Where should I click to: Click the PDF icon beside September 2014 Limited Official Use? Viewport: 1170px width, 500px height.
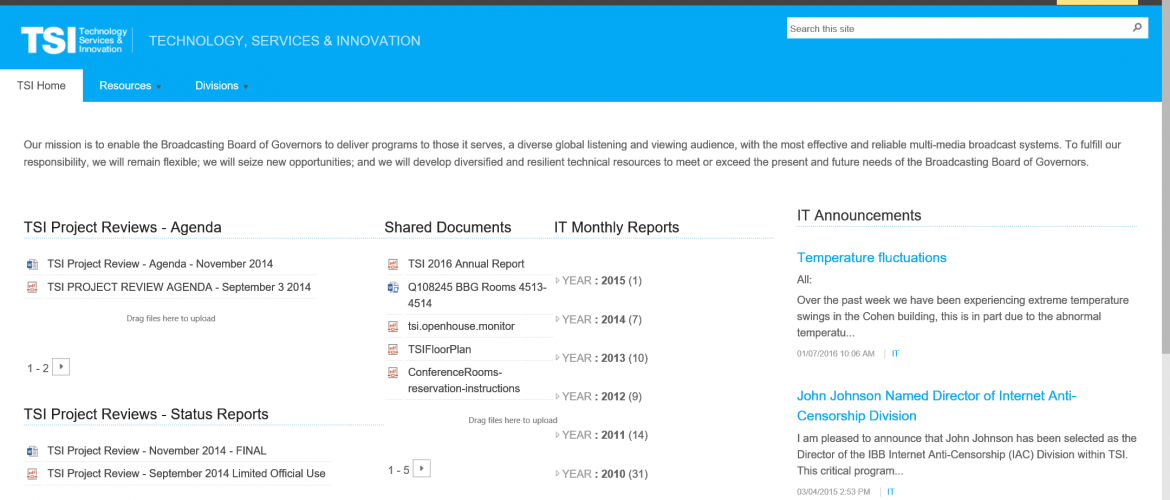tap(32, 474)
